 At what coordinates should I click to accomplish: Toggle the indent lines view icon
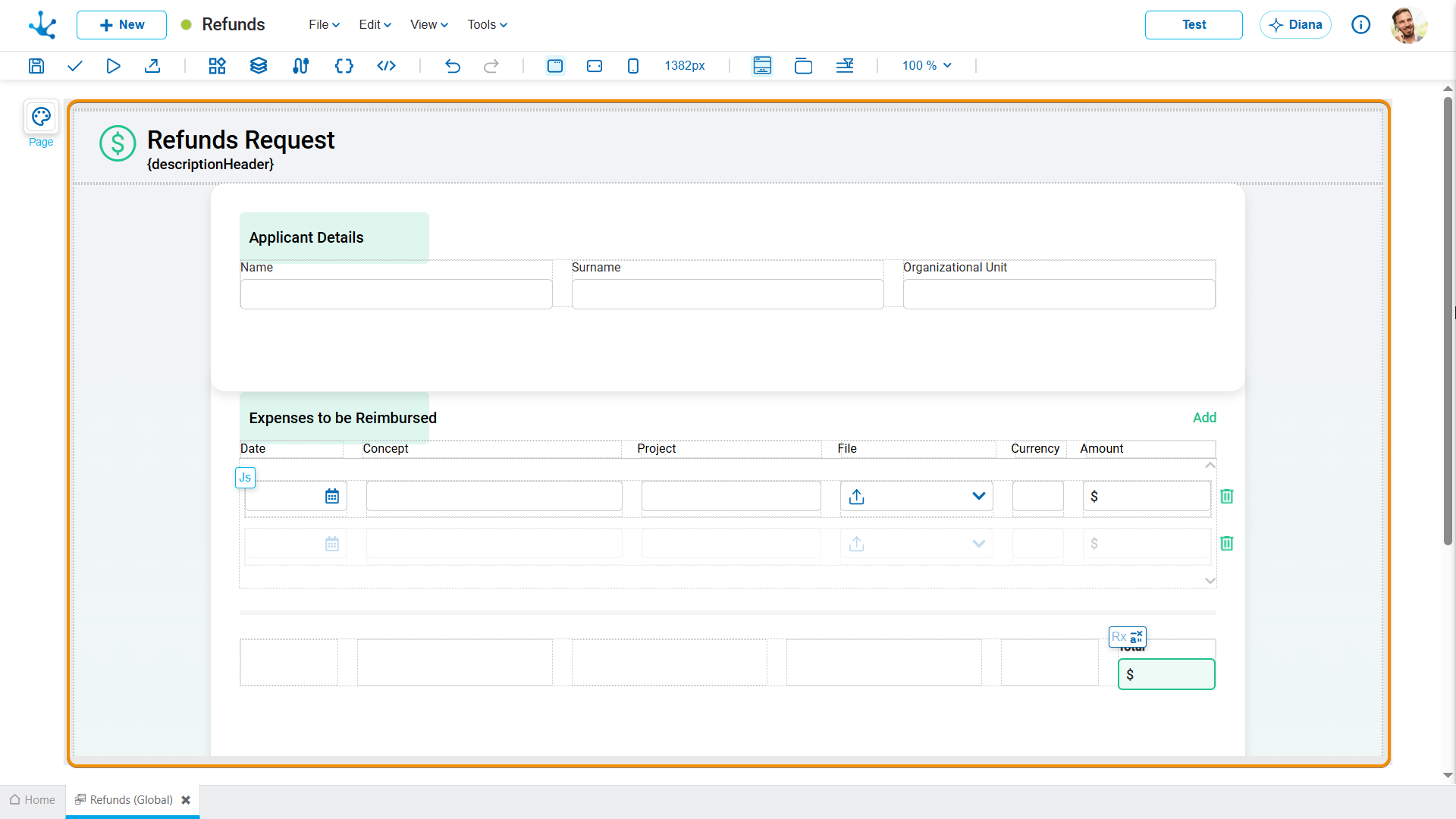click(845, 66)
